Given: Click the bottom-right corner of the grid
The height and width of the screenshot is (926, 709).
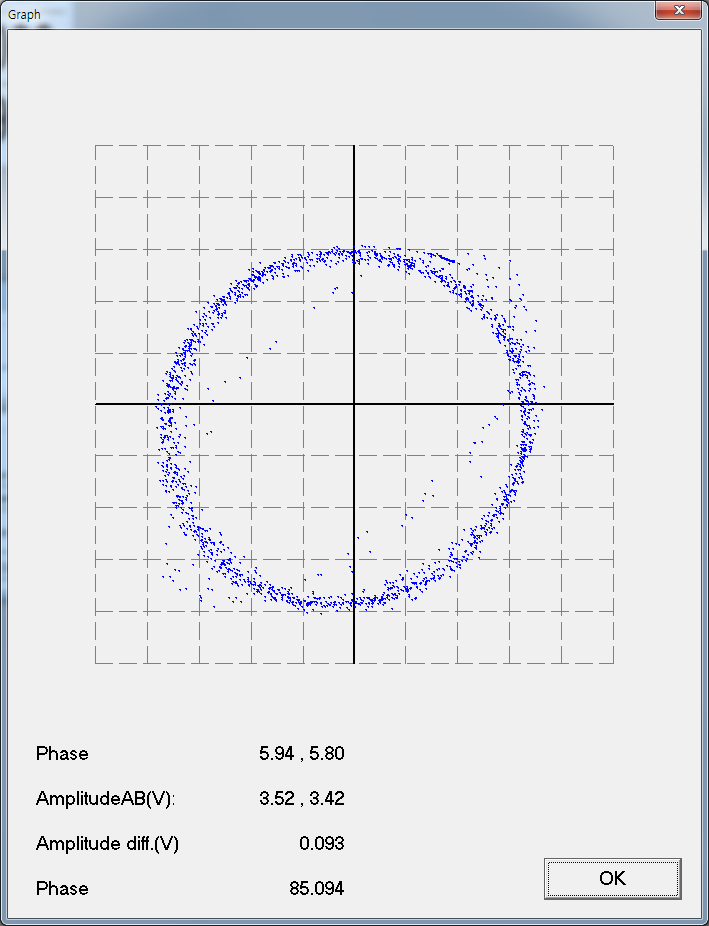Looking at the screenshot, I should click(x=612, y=662).
